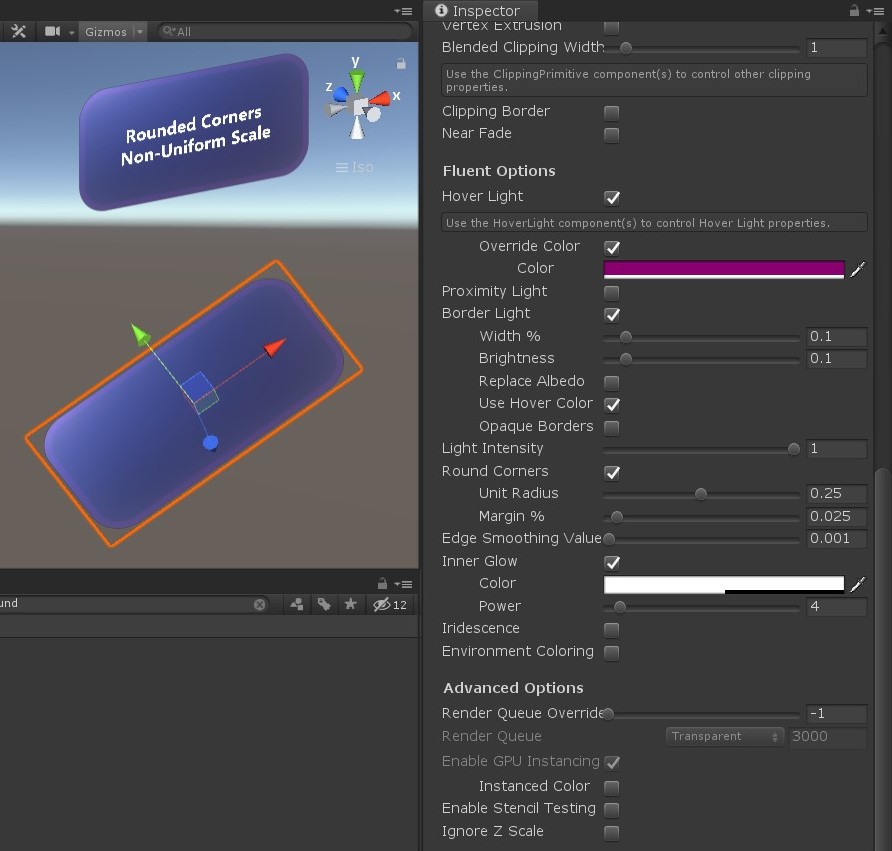Click the green Y axis cone on gizmo
Screen dimensions: 892x851
pyautogui.click(x=357, y=81)
